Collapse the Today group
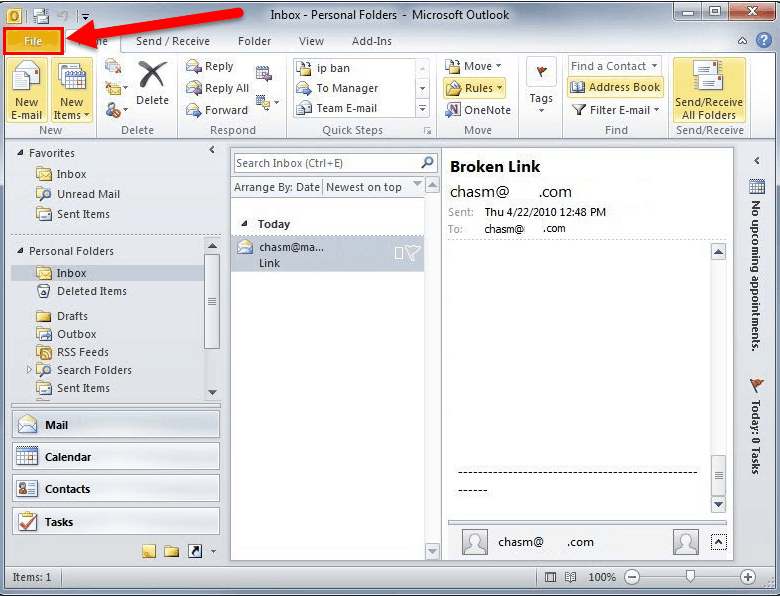This screenshot has width=780, height=597. [244, 224]
